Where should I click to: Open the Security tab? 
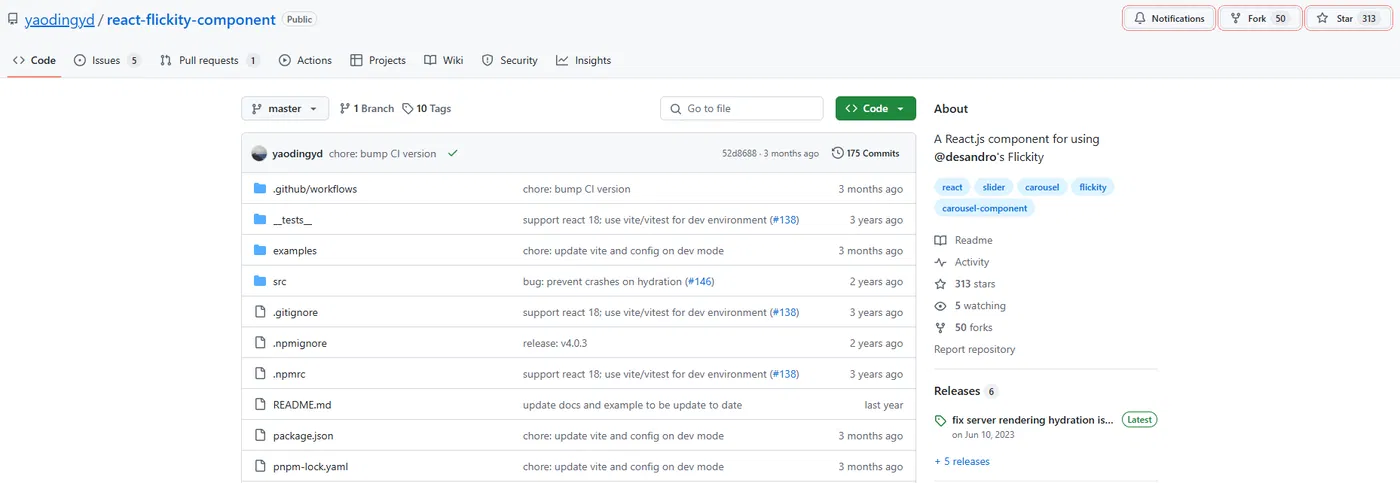pyautogui.click(x=510, y=60)
